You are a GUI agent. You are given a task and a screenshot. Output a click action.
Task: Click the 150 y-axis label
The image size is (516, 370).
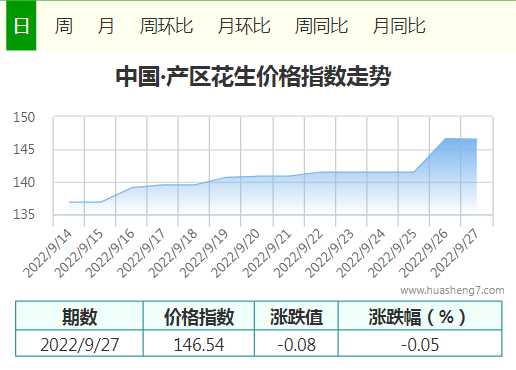point(24,117)
